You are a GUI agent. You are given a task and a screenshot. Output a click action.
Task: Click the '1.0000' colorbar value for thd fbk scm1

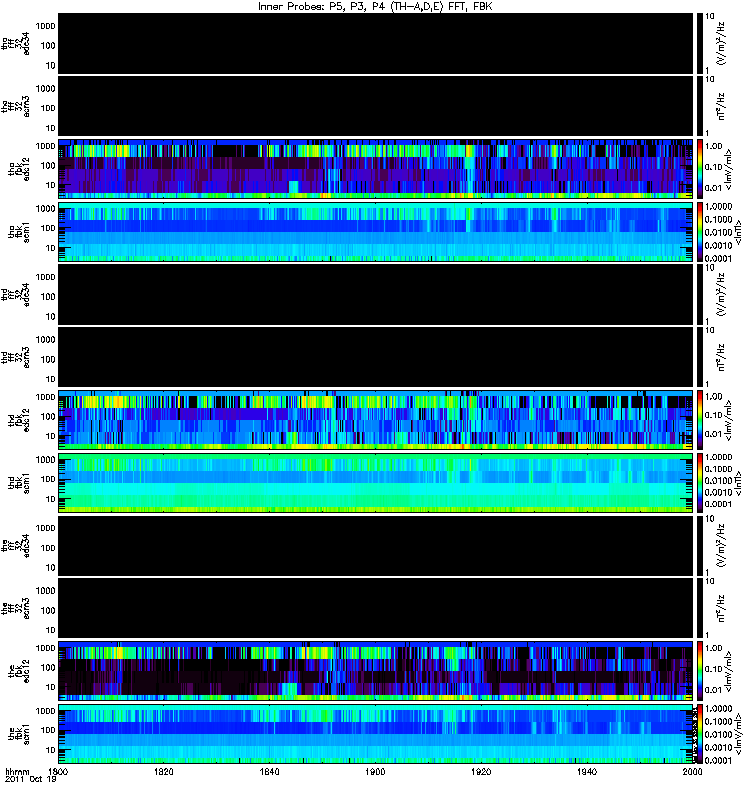[718, 457]
